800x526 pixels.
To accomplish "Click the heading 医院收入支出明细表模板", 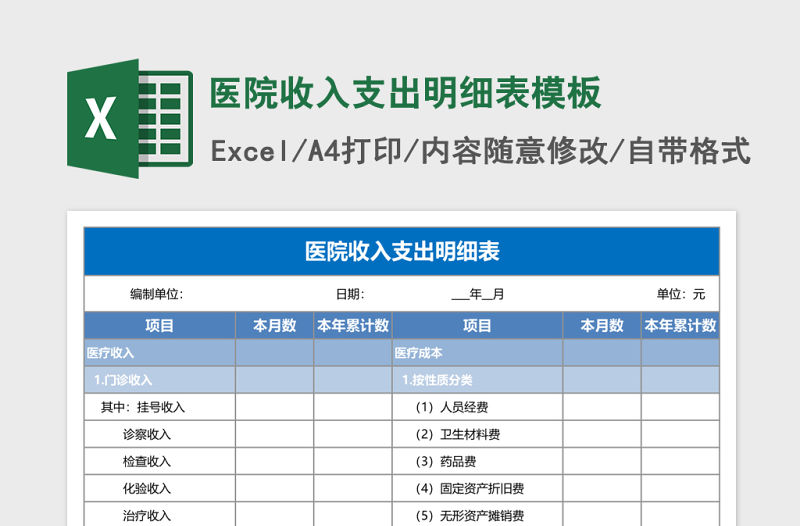I will (405, 93).
